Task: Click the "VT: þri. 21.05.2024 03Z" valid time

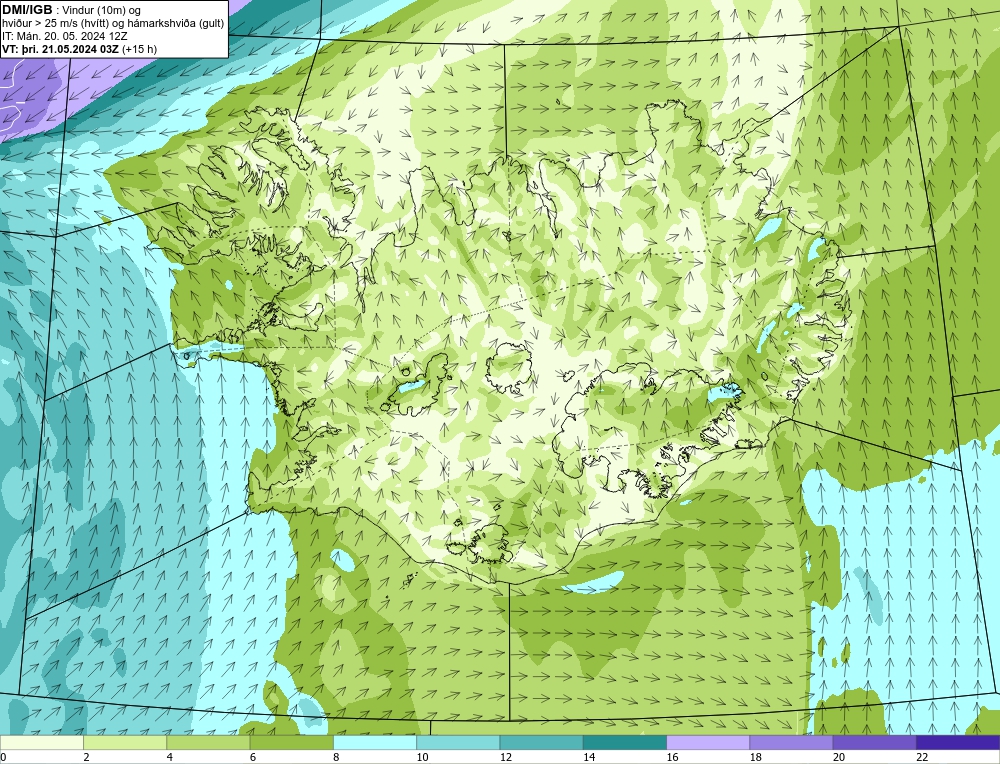Action: [60, 48]
